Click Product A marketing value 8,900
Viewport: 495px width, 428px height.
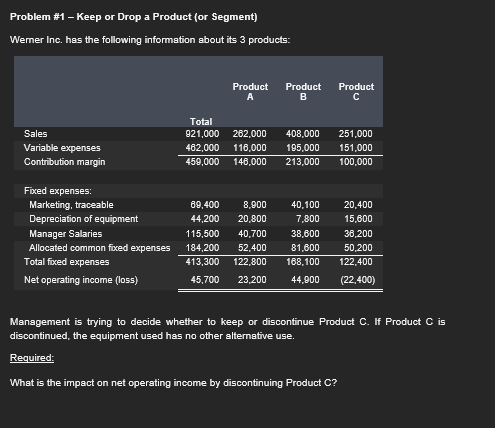[x=255, y=205]
